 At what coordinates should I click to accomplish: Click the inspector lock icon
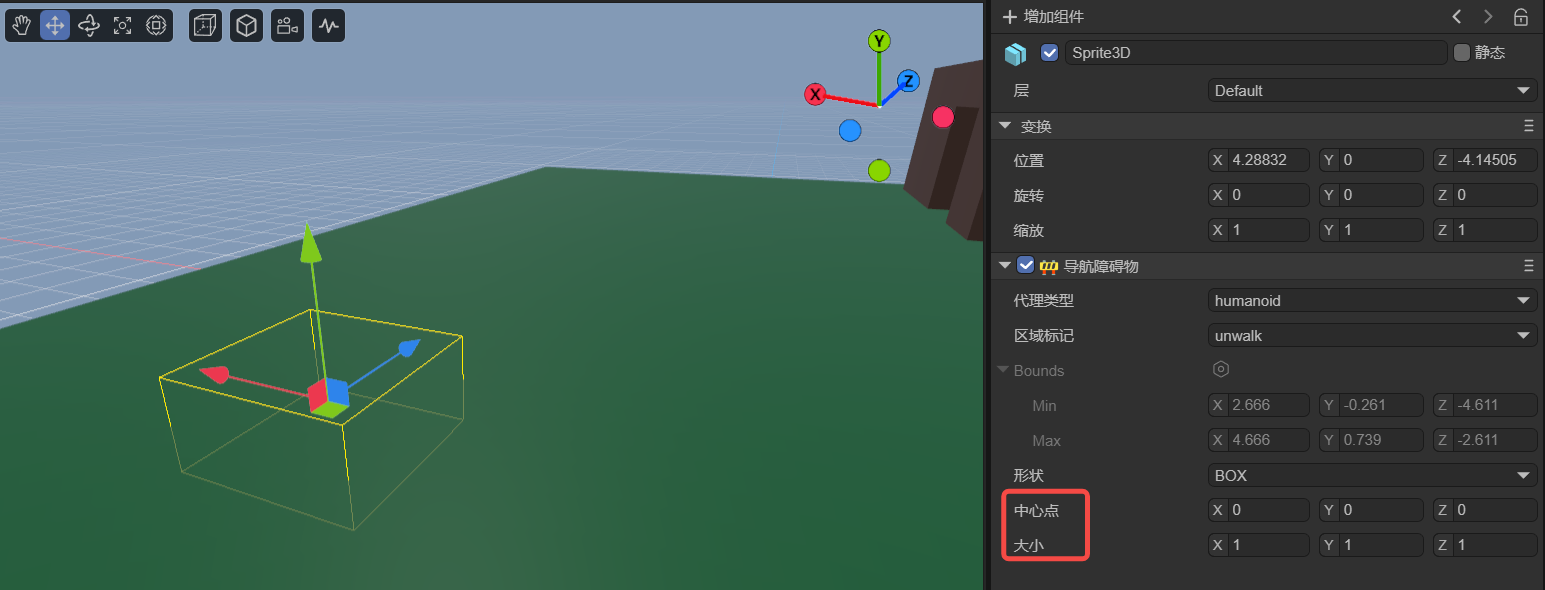[x=1520, y=17]
